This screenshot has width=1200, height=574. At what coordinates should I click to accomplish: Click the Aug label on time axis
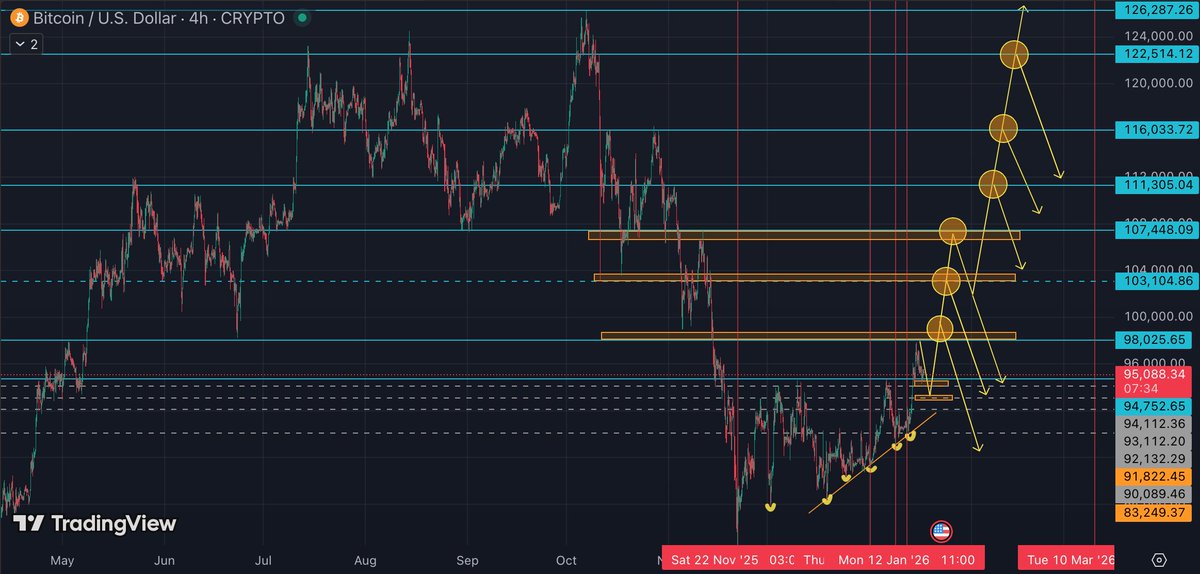pyautogui.click(x=365, y=559)
